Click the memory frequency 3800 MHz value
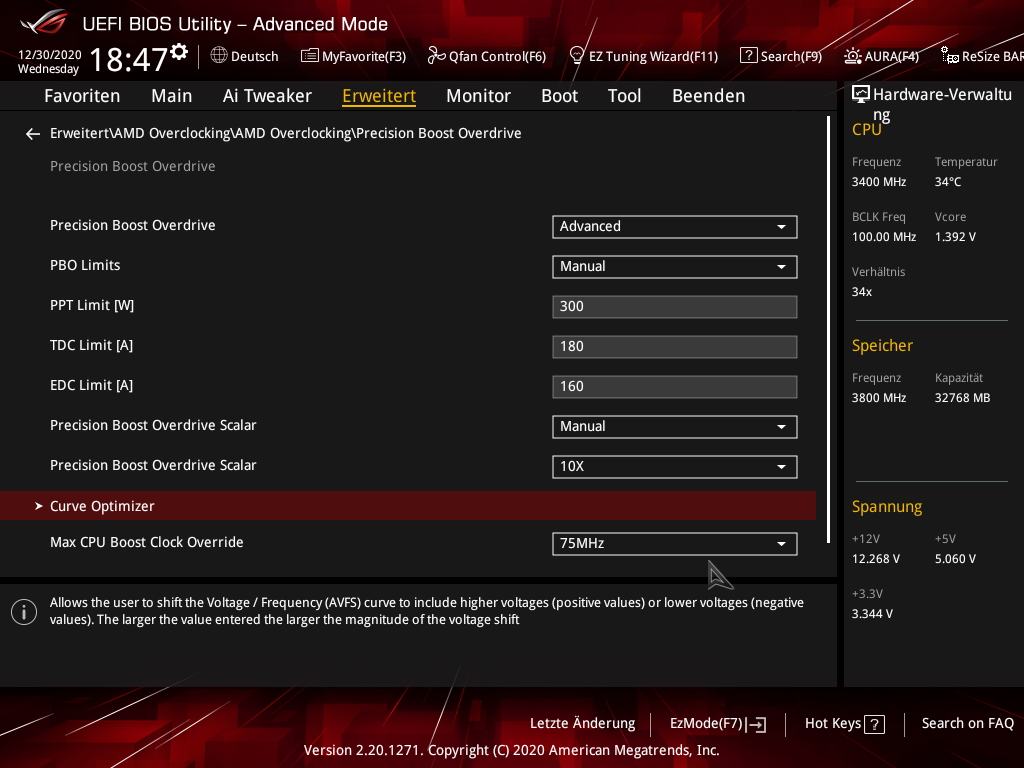The image size is (1024, 768). coord(878,398)
